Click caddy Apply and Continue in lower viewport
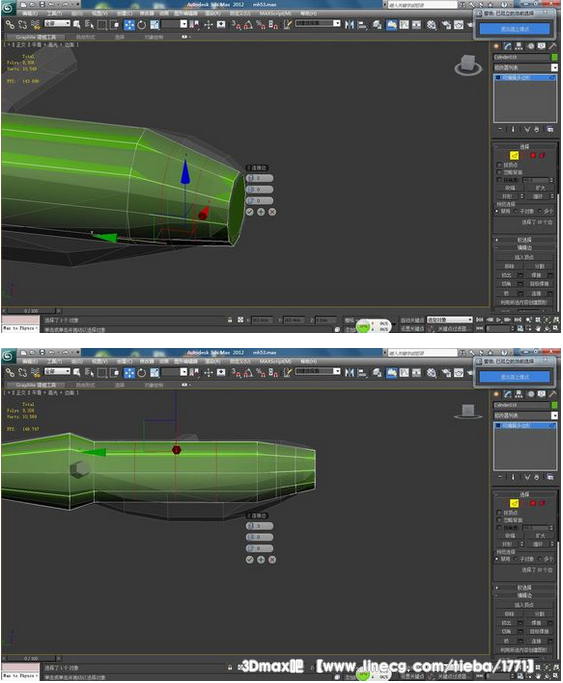Viewport: 563px width, 683px height. (261, 560)
